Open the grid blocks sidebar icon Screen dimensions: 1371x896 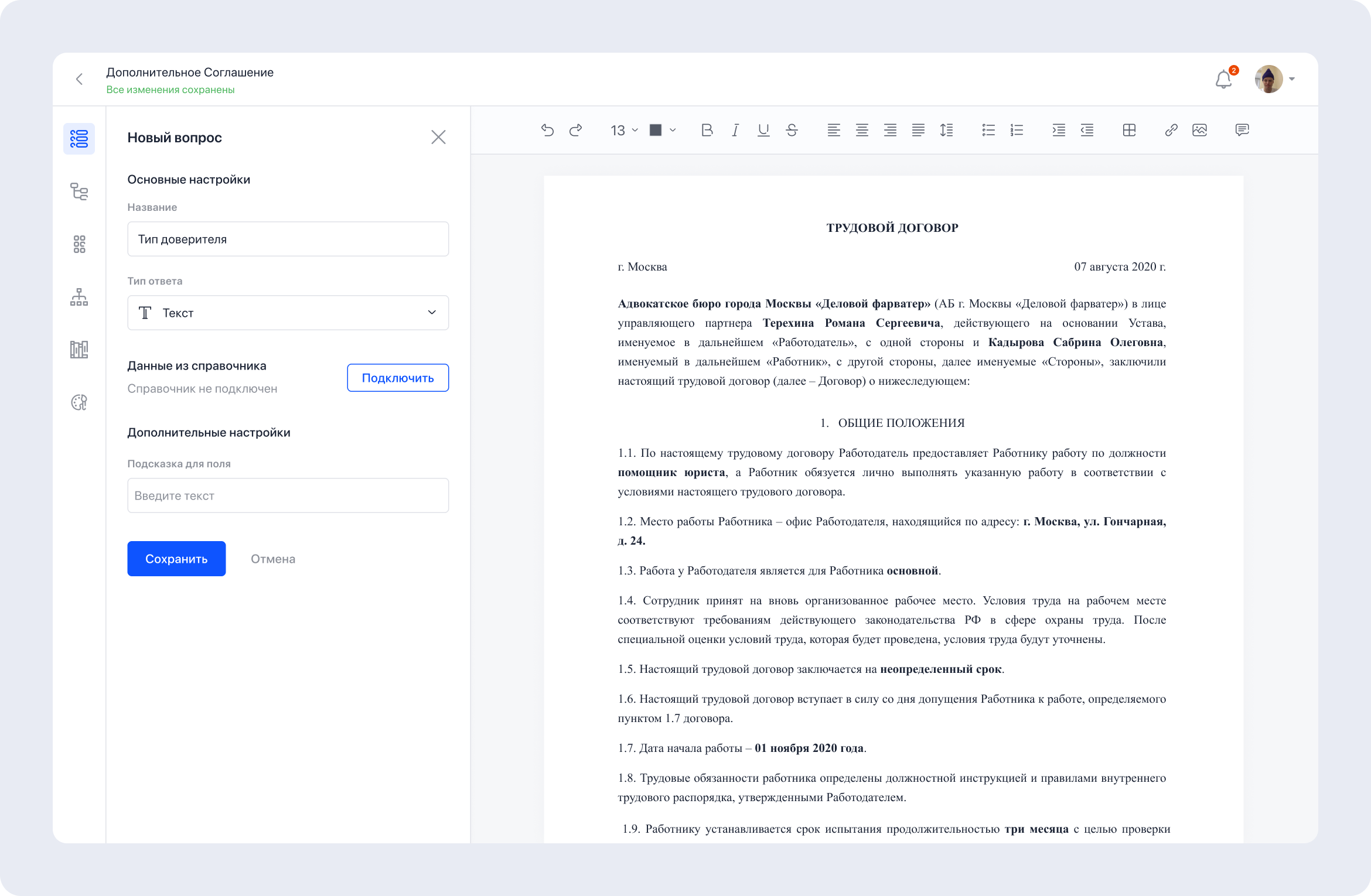[x=79, y=244]
